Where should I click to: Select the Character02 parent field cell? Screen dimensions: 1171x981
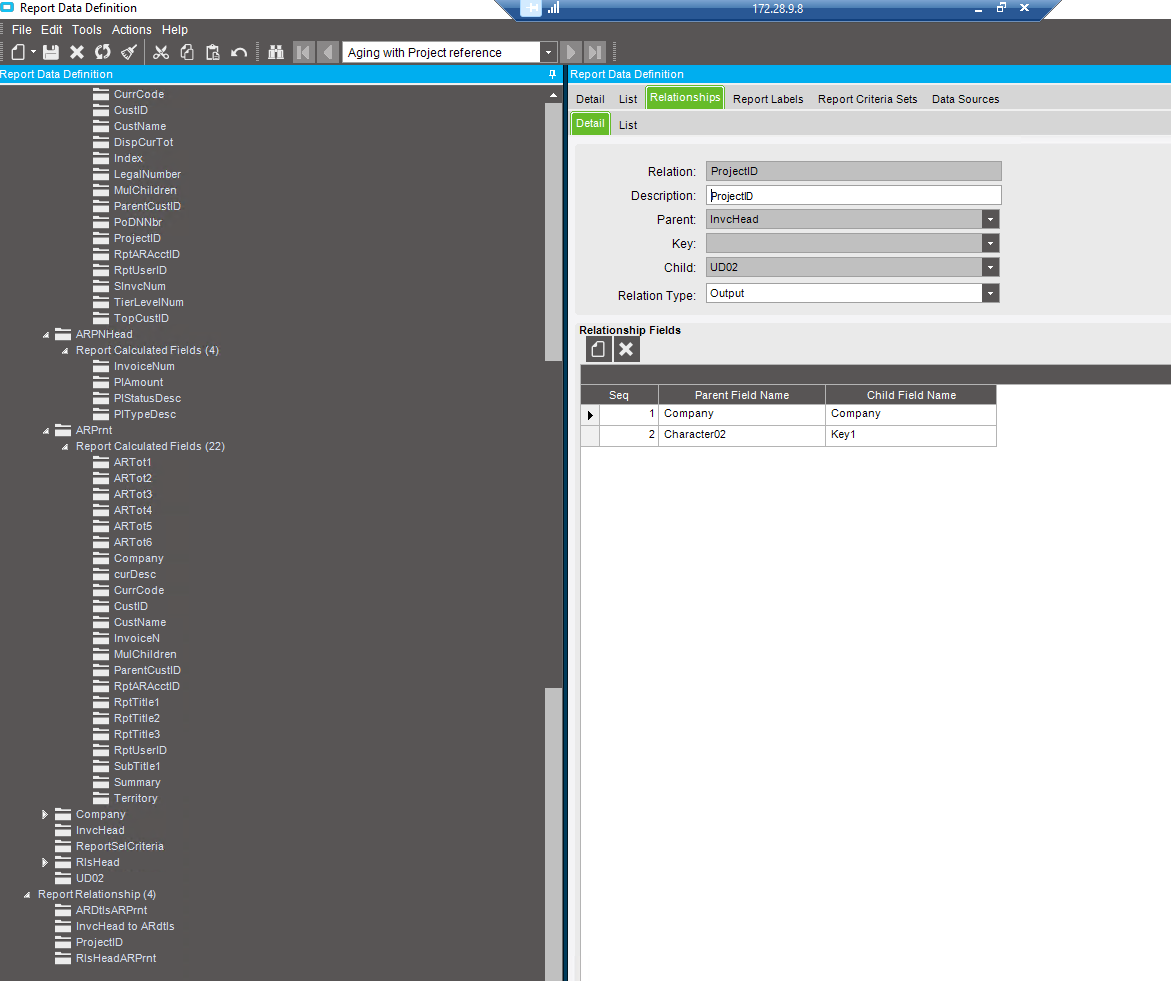pos(742,435)
